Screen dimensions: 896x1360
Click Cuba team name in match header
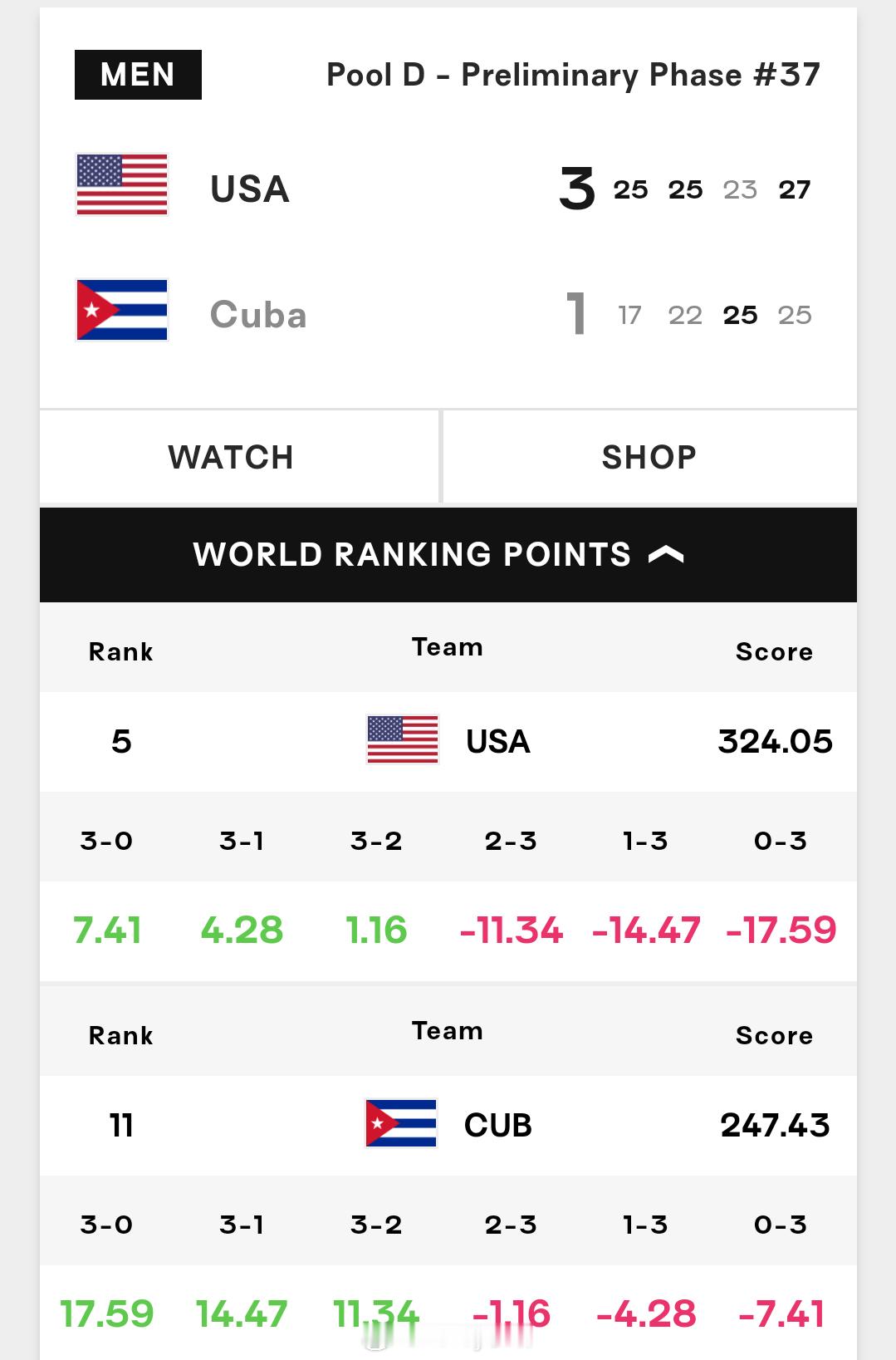click(258, 315)
